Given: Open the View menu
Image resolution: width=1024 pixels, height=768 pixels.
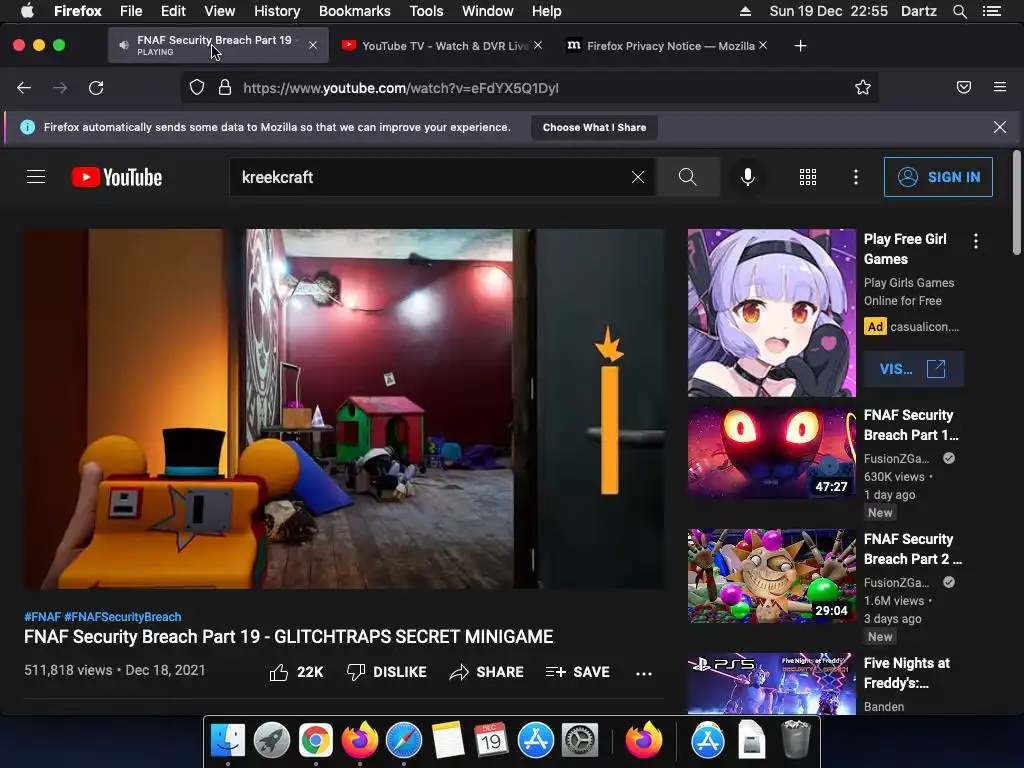Looking at the screenshot, I should point(219,11).
